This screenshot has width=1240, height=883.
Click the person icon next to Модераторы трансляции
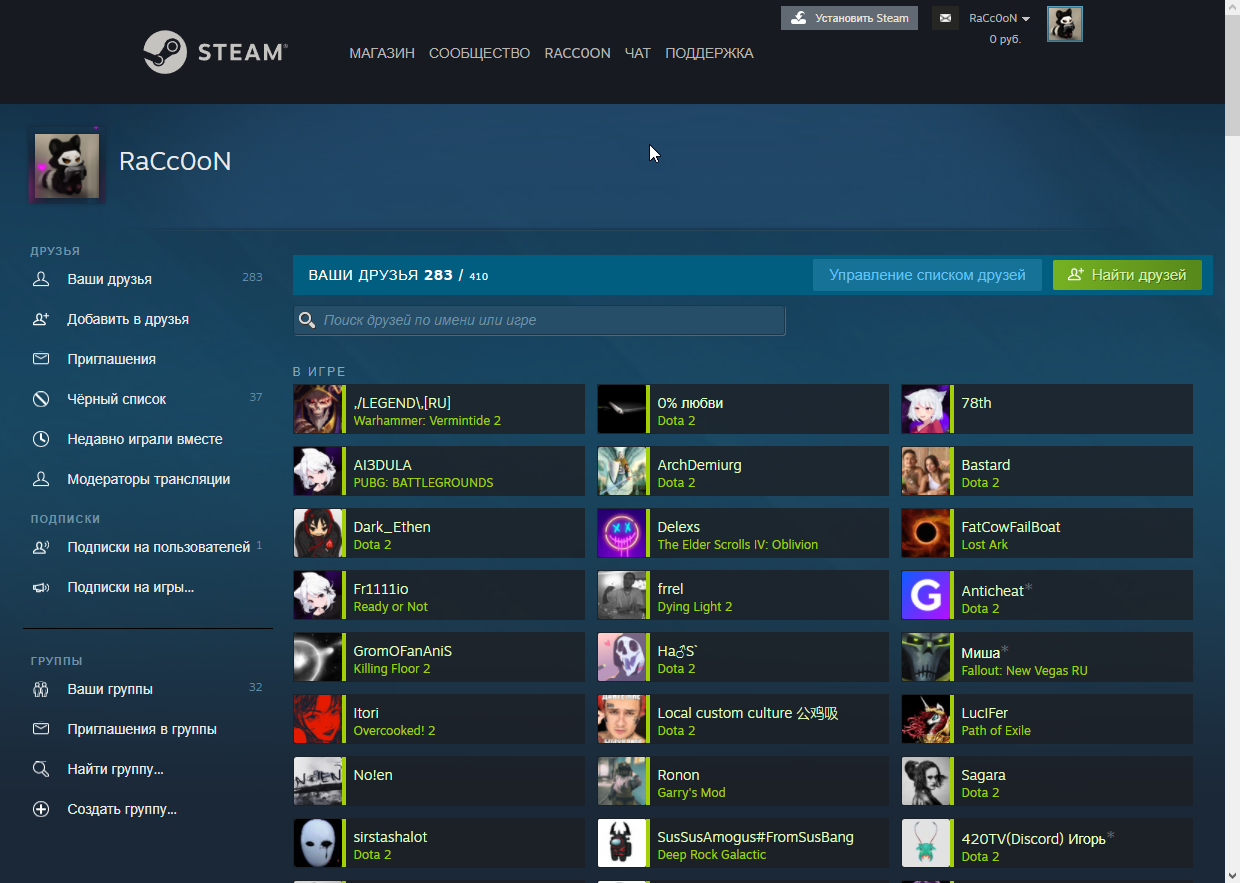tap(41, 479)
